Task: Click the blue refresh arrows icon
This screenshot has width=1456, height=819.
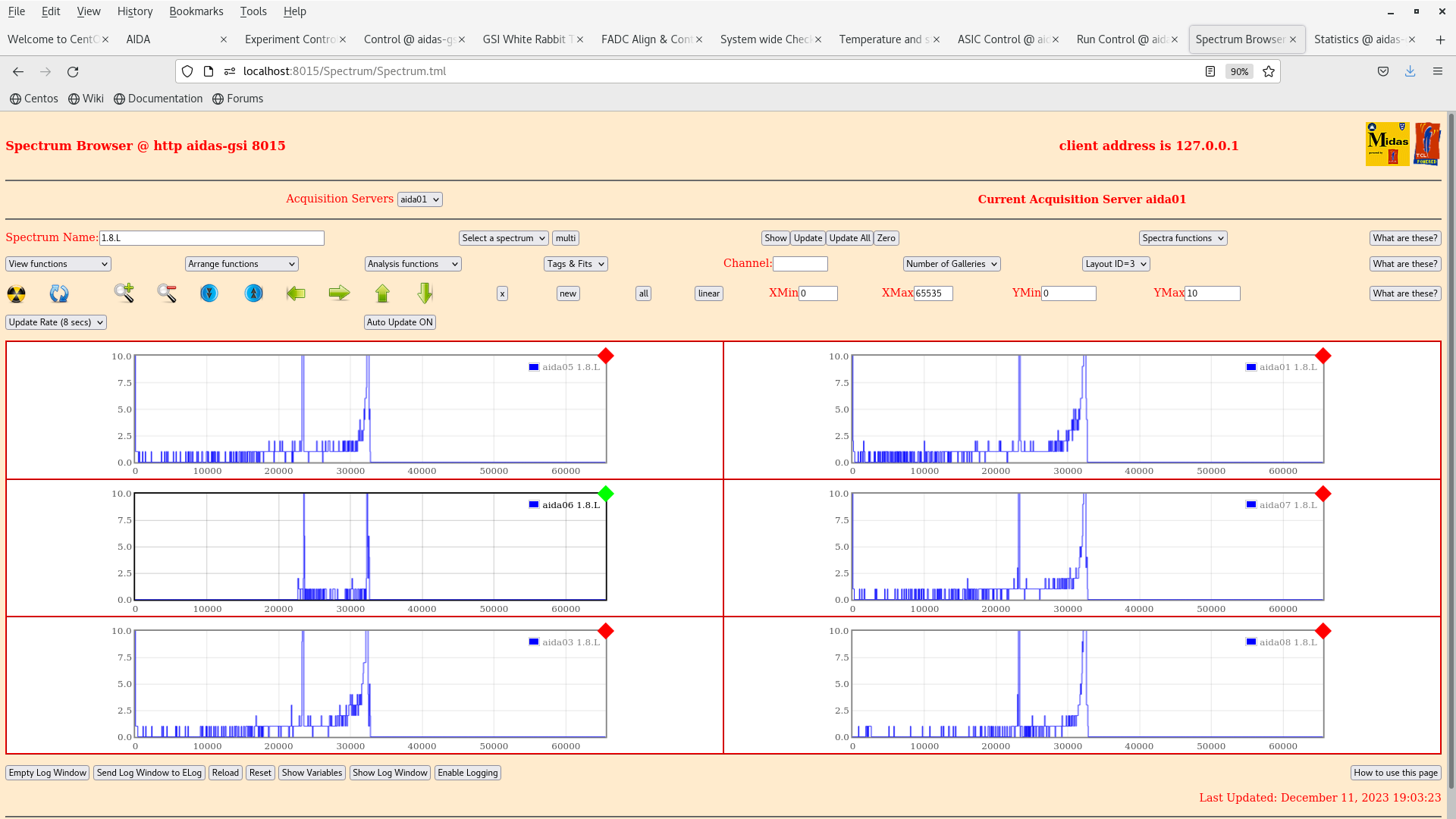Action: (59, 293)
